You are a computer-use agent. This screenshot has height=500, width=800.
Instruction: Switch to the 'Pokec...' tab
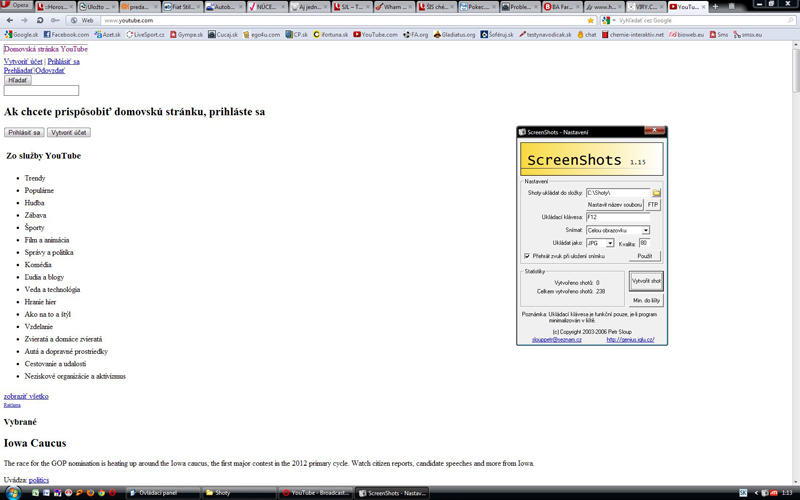pyautogui.click(x=478, y=7)
